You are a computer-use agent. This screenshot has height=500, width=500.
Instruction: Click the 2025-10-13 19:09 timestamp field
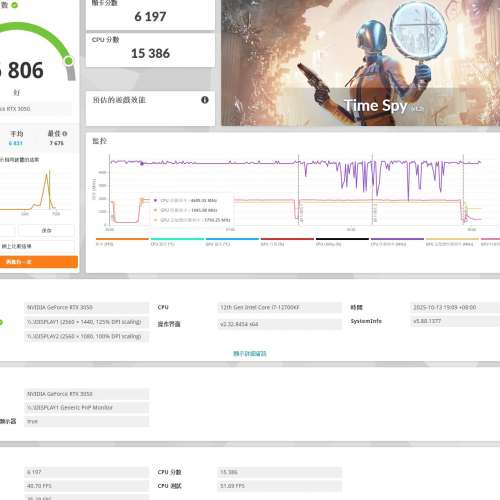(x=455, y=307)
